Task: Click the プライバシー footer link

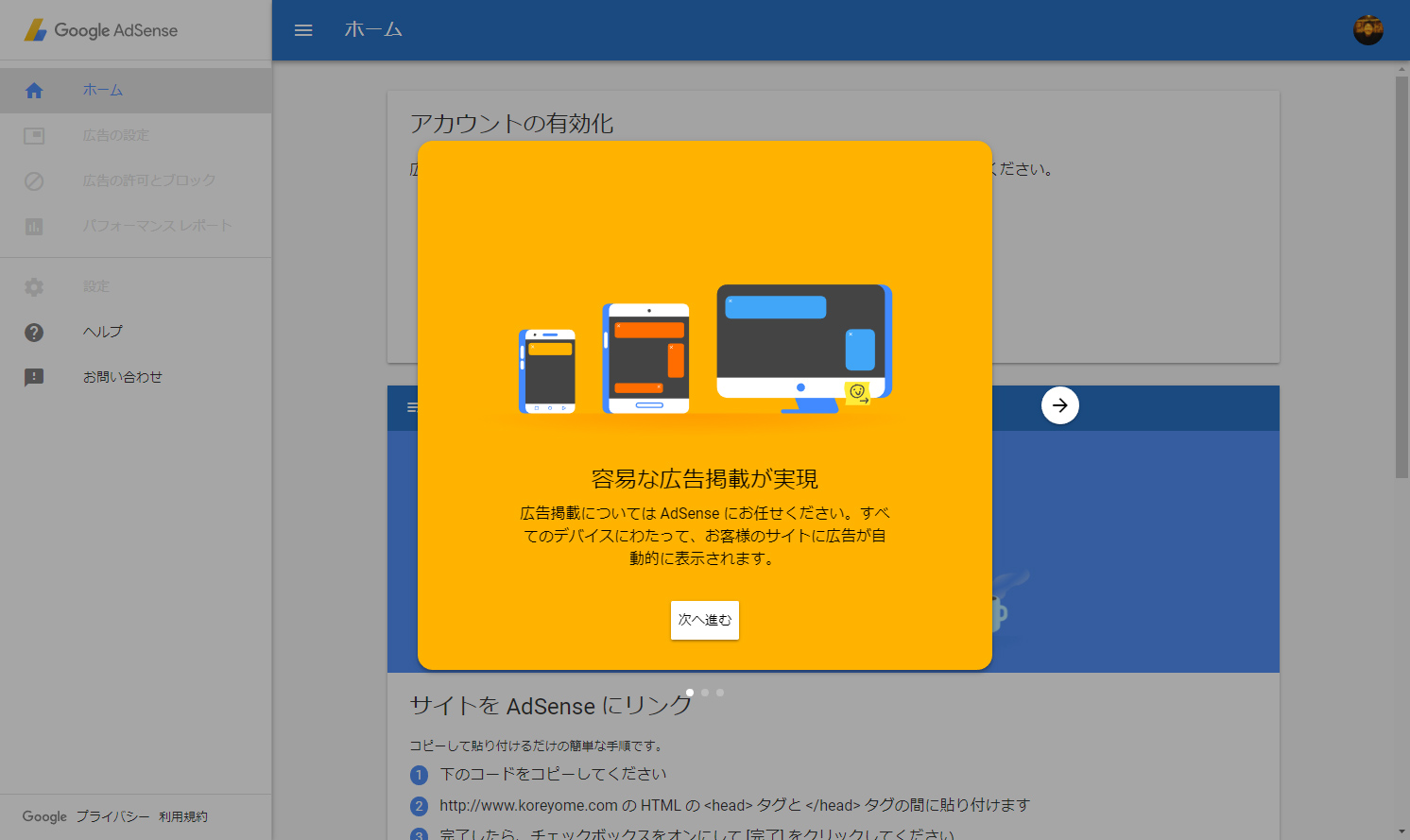Action: point(112,816)
